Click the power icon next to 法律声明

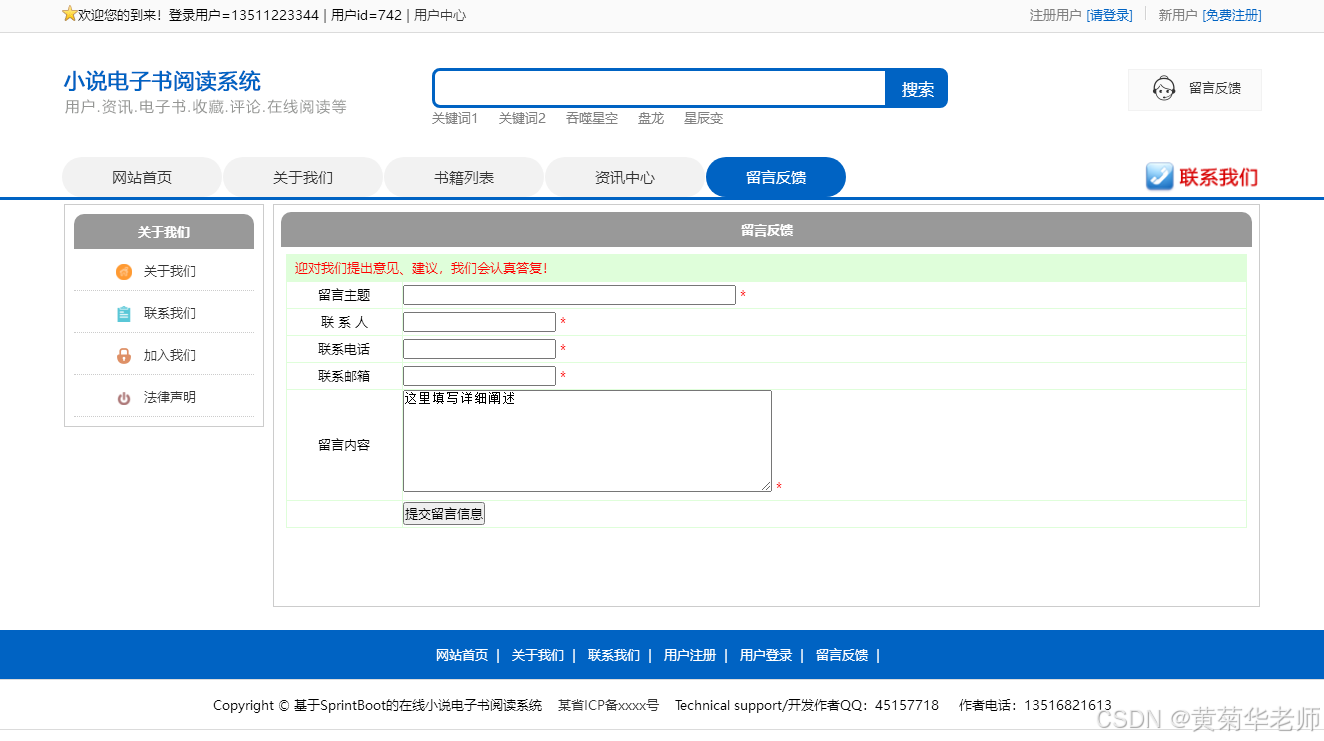click(124, 398)
